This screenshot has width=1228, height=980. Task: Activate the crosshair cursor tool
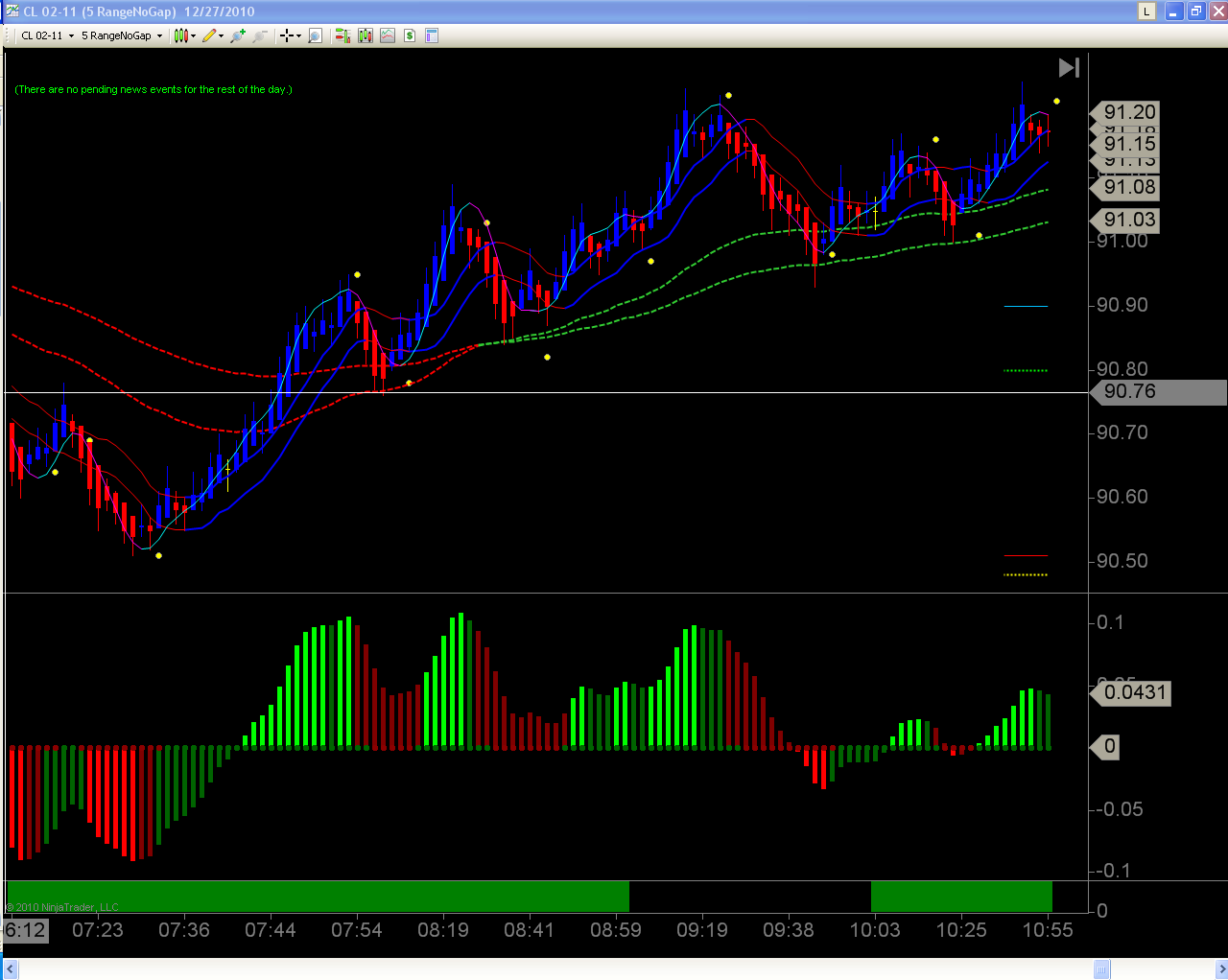click(286, 35)
